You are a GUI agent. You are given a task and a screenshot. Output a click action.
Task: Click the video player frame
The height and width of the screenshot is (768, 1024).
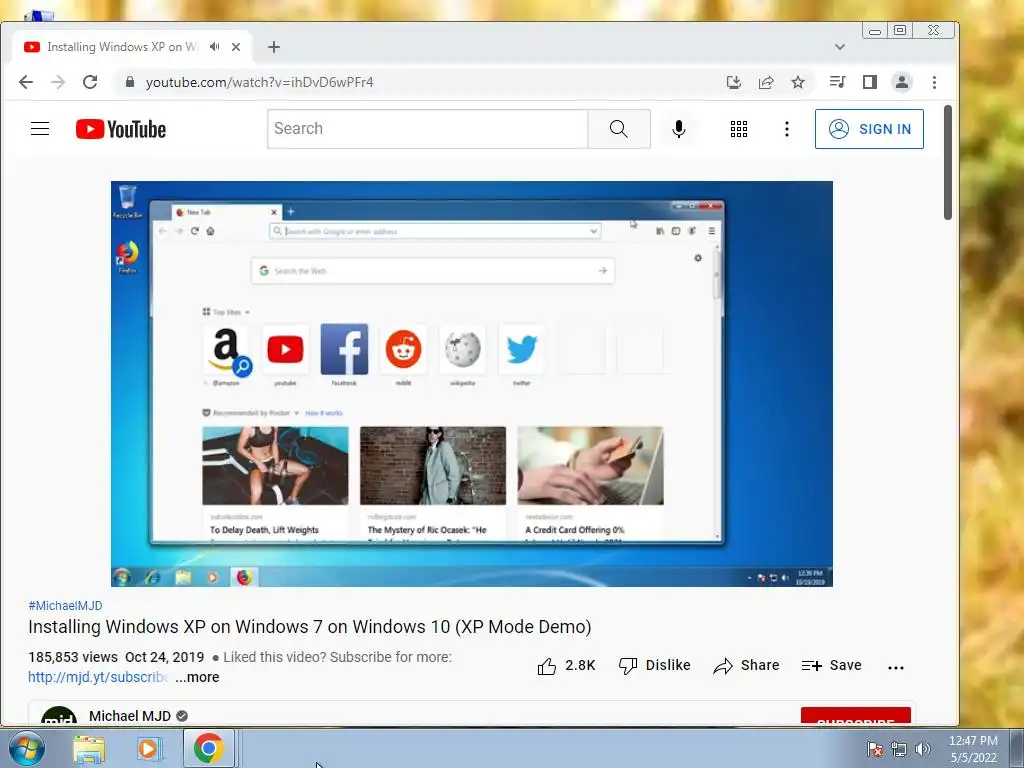pos(472,384)
